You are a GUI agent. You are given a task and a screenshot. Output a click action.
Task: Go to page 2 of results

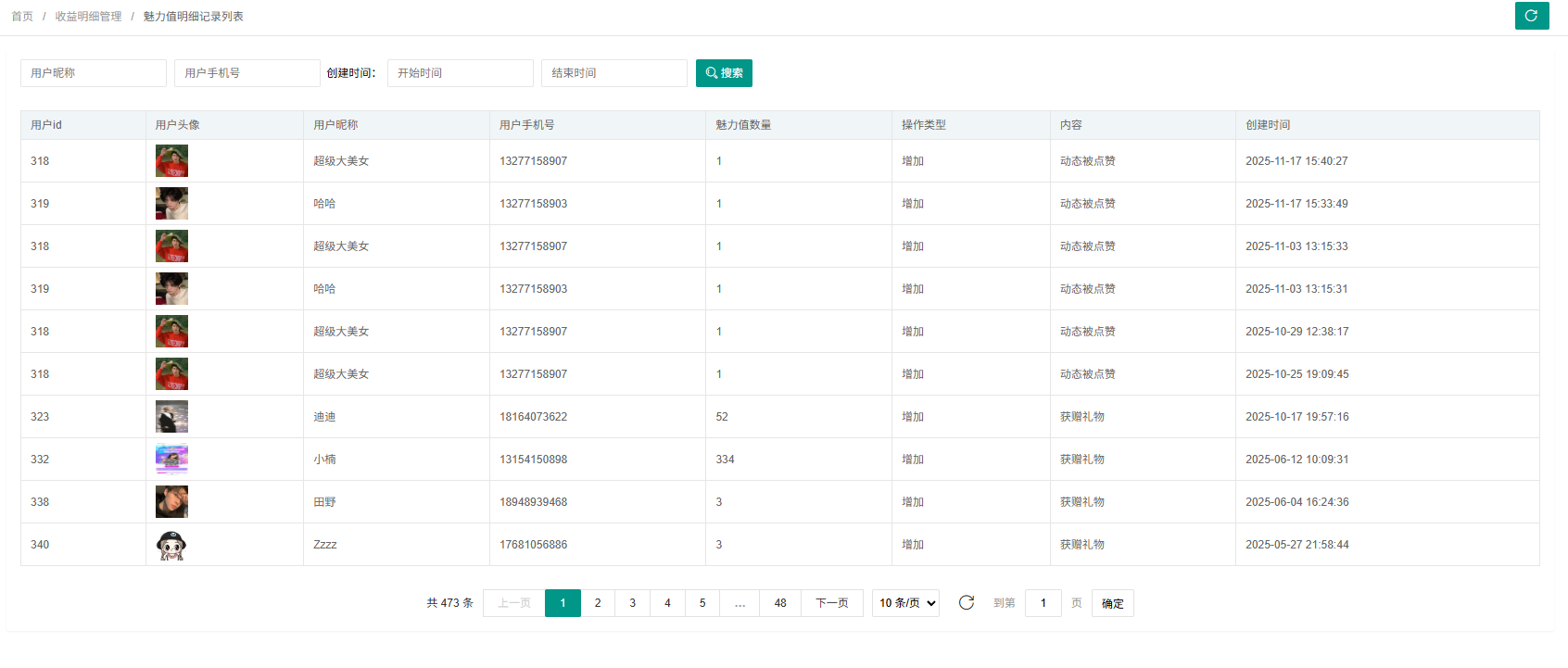598,603
